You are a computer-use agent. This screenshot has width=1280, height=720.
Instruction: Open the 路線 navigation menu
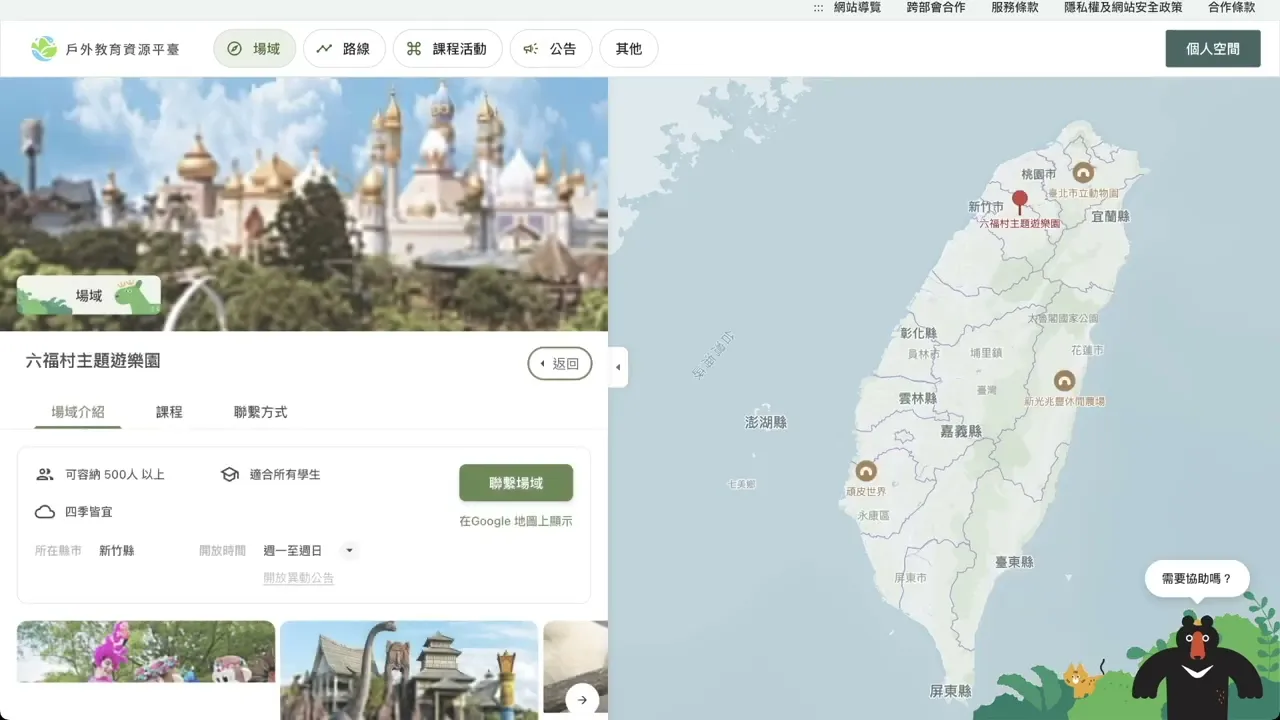click(x=344, y=48)
